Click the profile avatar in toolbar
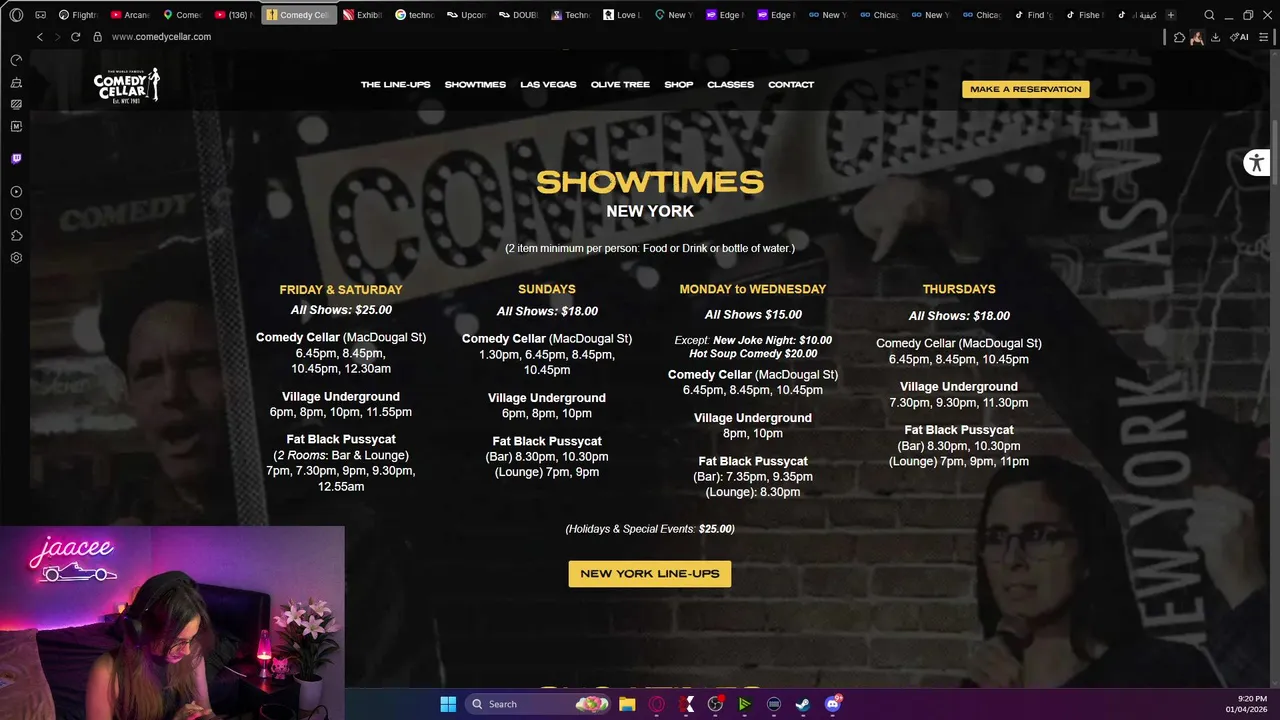Image resolution: width=1280 pixels, height=720 pixels. pos(1196,37)
